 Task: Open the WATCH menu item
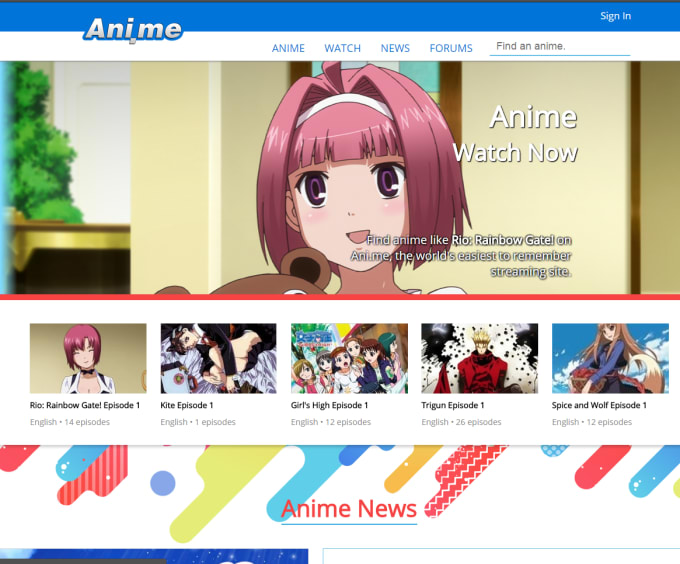pos(343,48)
